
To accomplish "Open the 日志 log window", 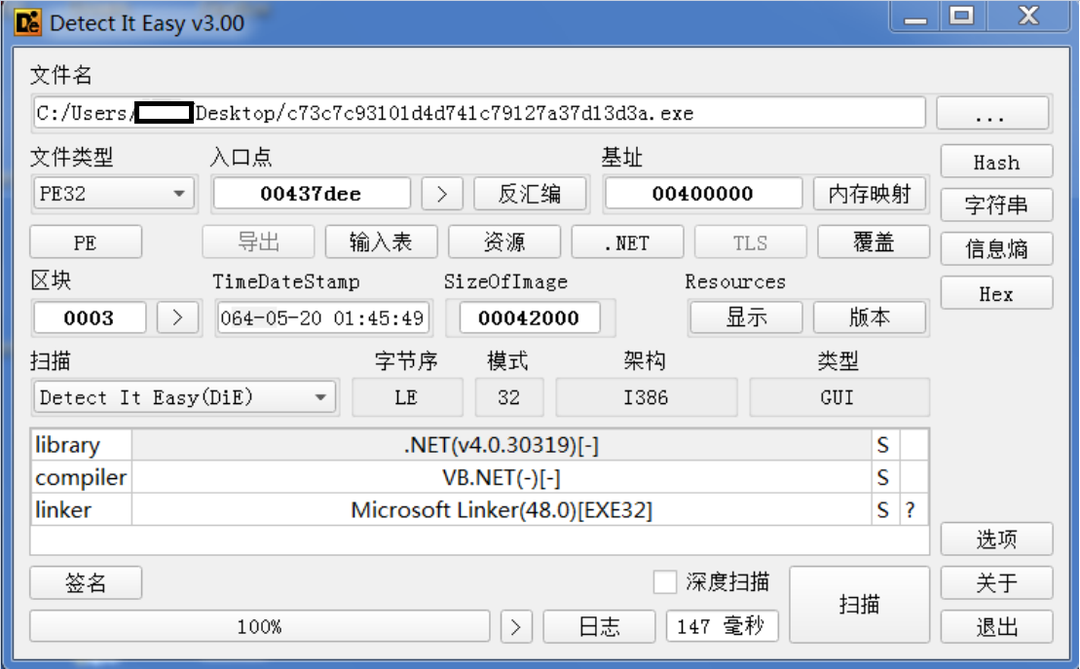I will pos(599,626).
